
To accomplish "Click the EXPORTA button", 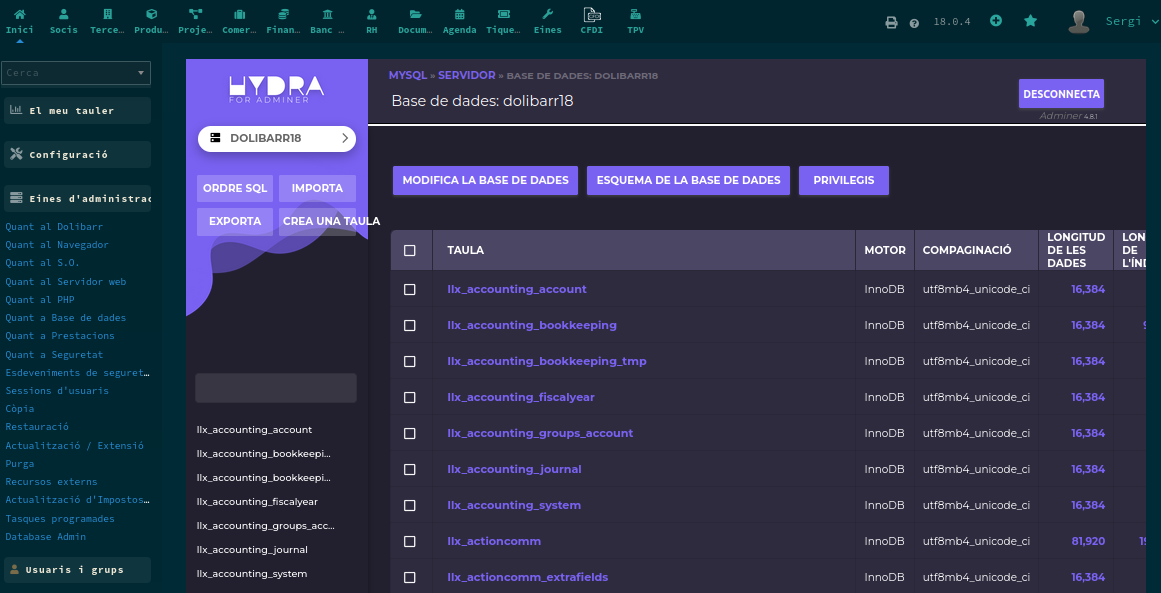I will (x=235, y=221).
